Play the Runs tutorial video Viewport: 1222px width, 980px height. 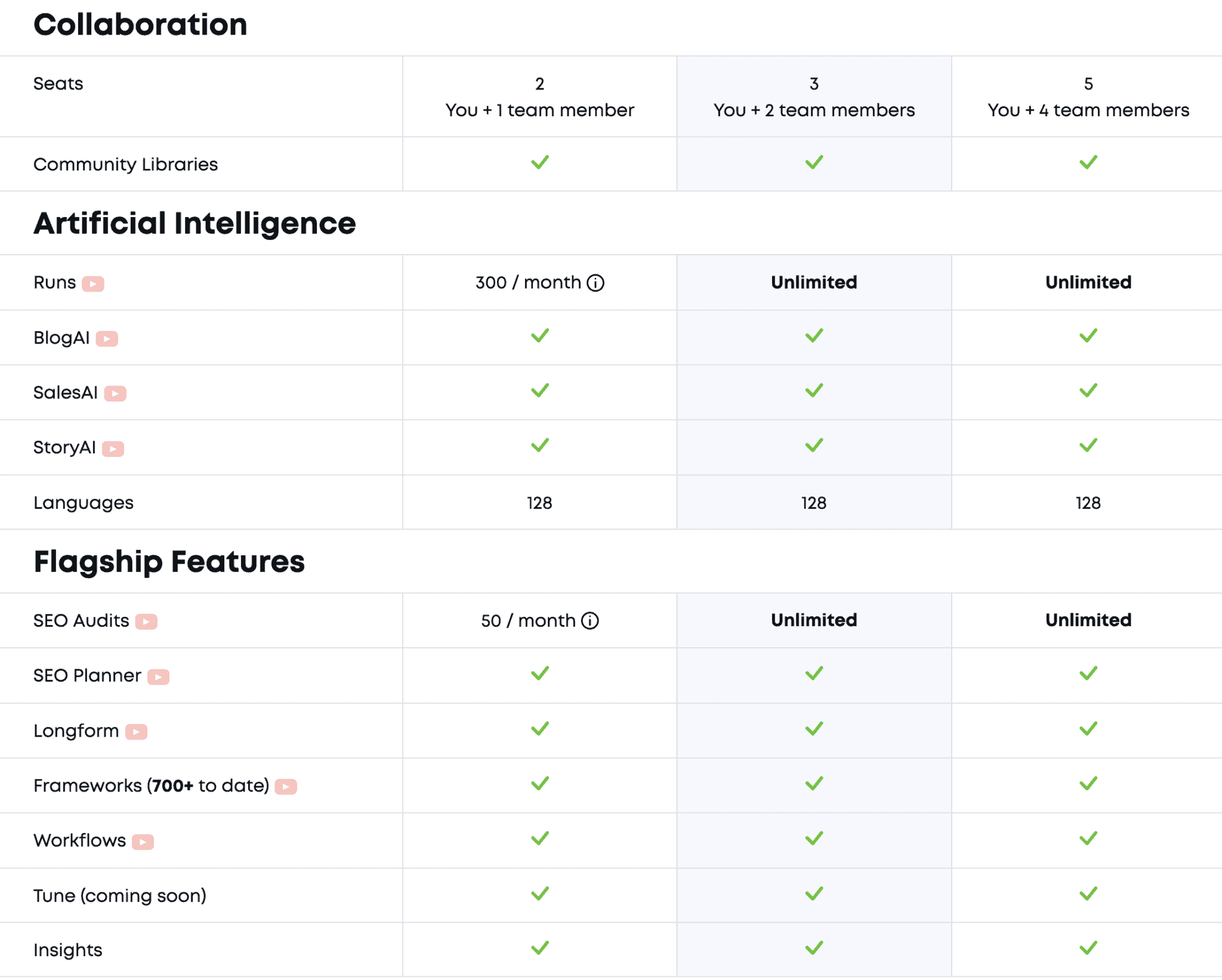94,283
